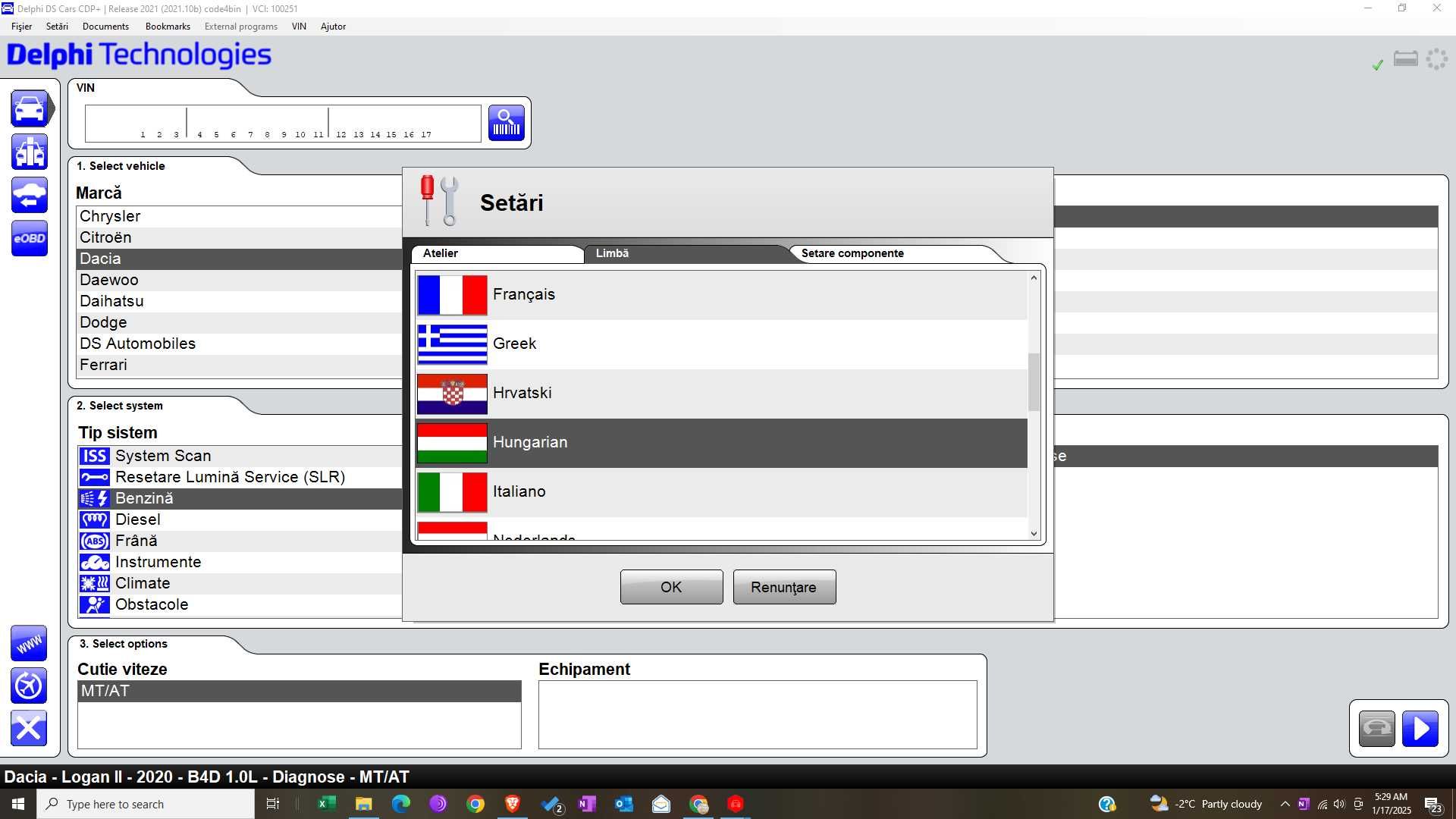Open Microsoft Edge from the taskbar

401,804
